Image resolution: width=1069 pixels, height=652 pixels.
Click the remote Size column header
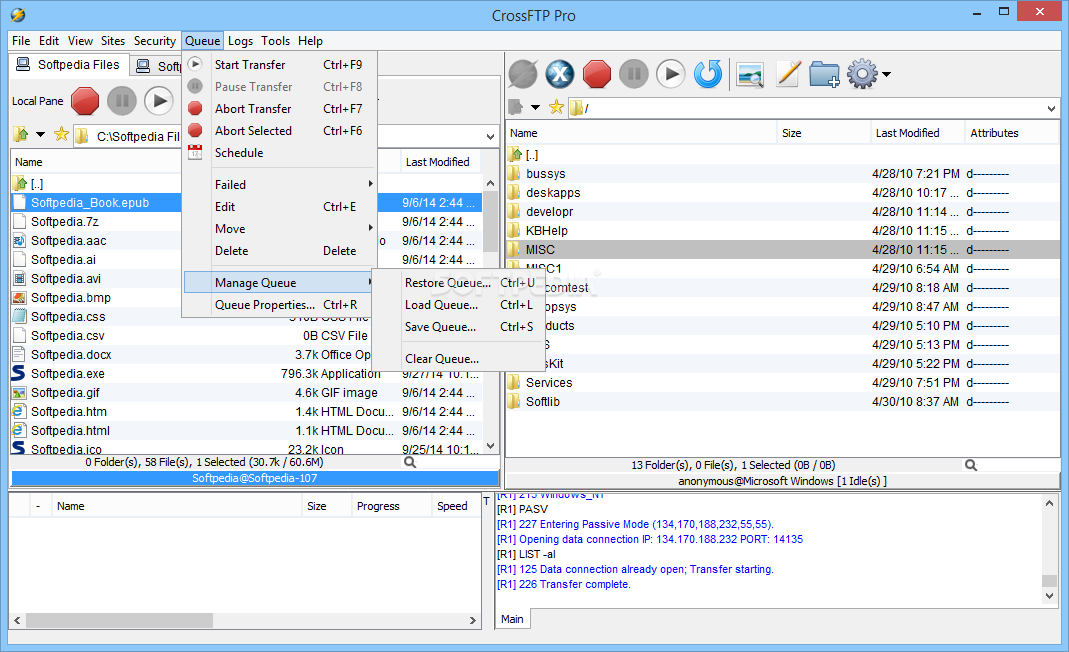click(824, 133)
